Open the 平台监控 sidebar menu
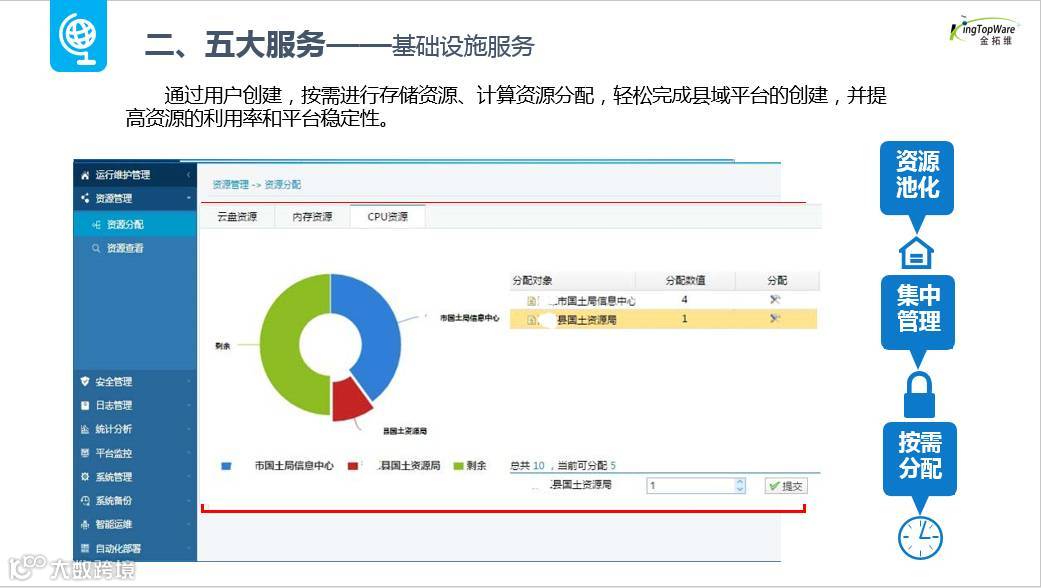Image resolution: width=1041 pixels, height=588 pixels. (135, 453)
